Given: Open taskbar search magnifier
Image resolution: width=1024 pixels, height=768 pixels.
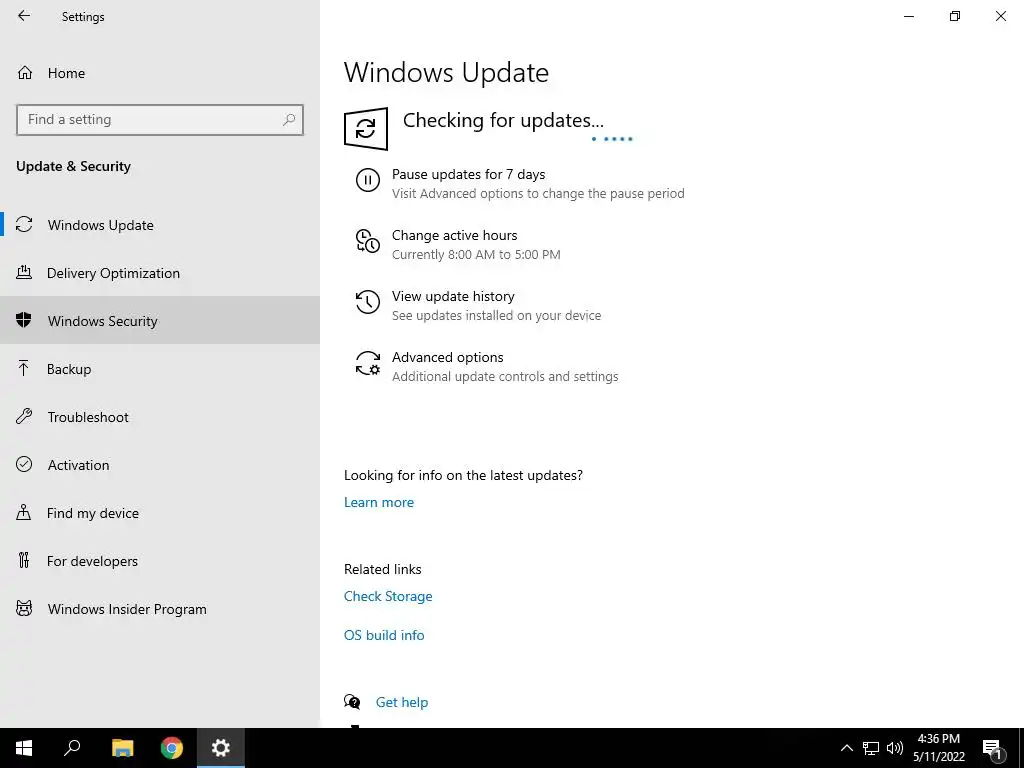Looking at the screenshot, I should tap(72, 748).
